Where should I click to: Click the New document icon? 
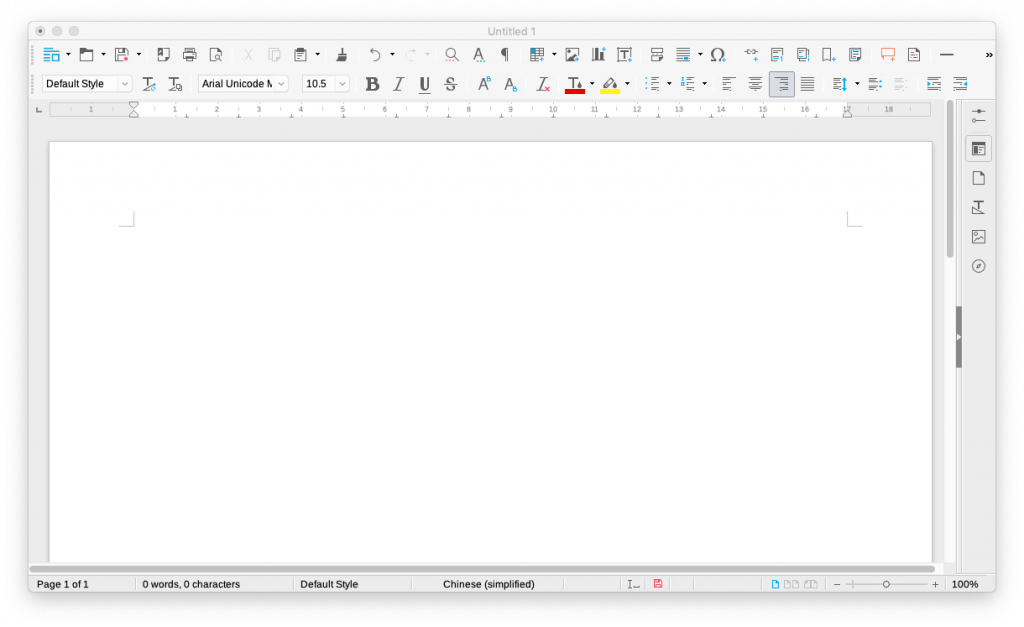click(x=51, y=55)
